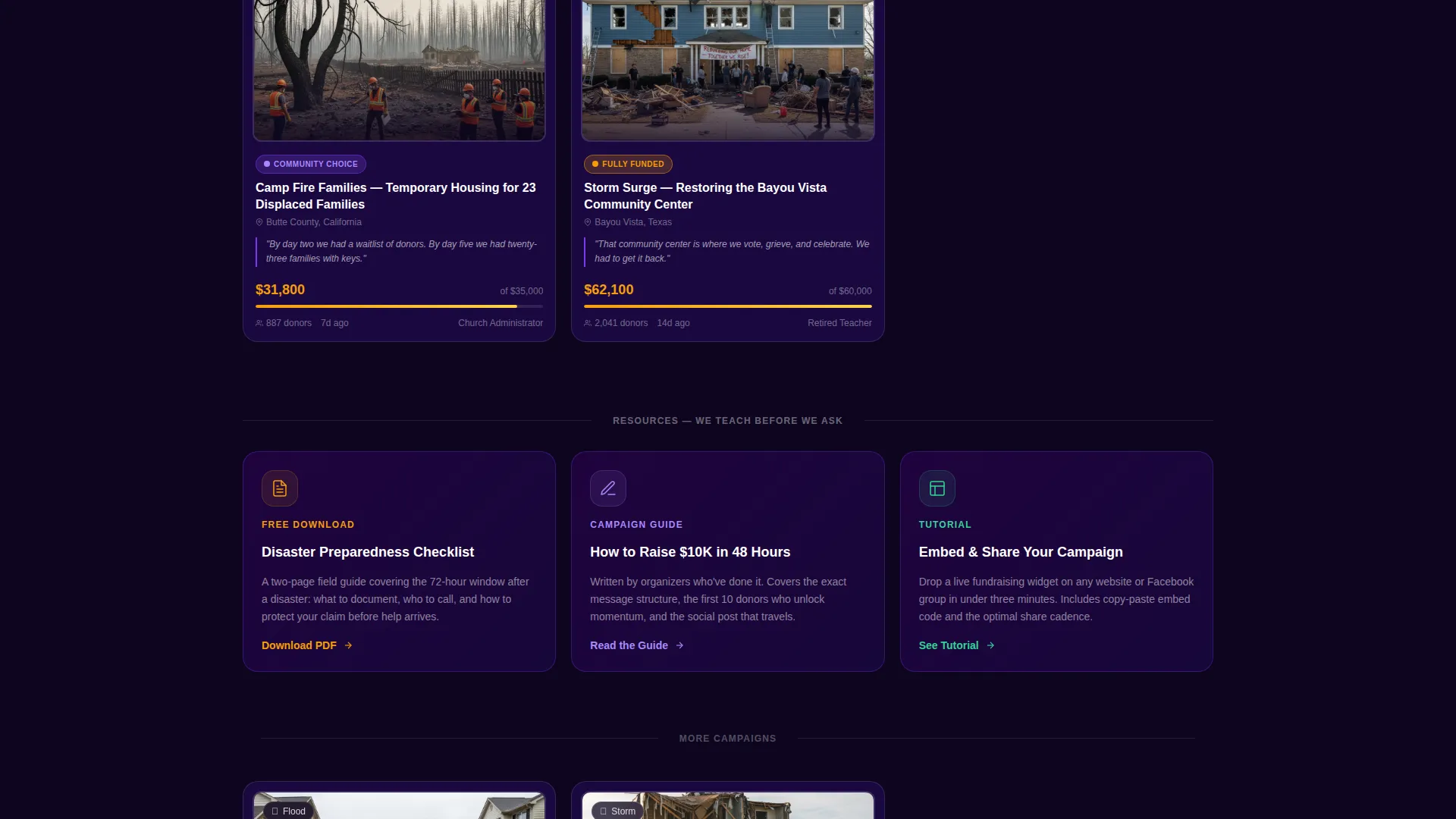This screenshot has width=1456, height=819.
Task: Open the Storm campaign thumbnail
Action: point(728,805)
